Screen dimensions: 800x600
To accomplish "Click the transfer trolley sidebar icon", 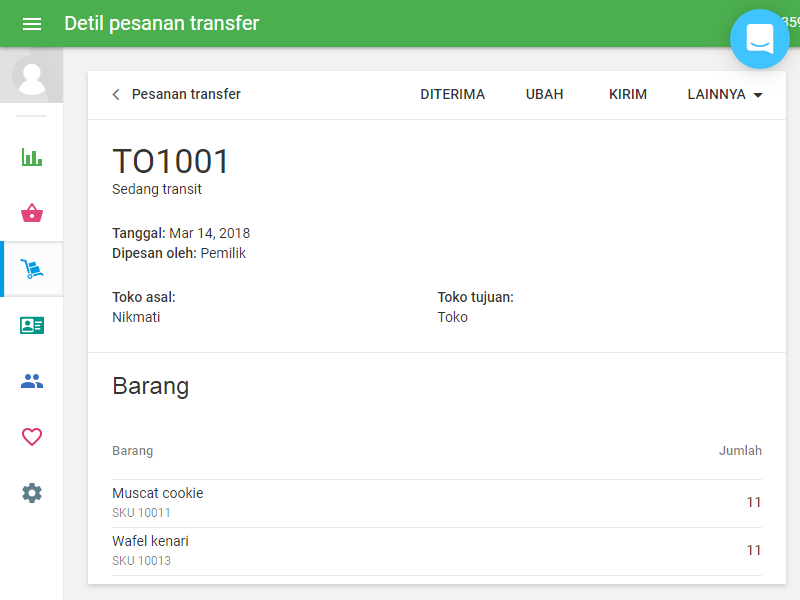I will point(31,269).
